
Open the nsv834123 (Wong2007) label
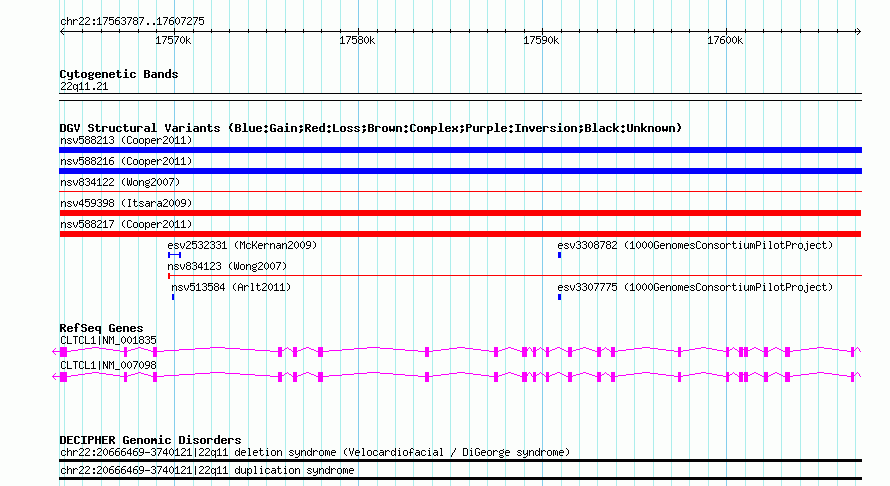pos(227,266)
